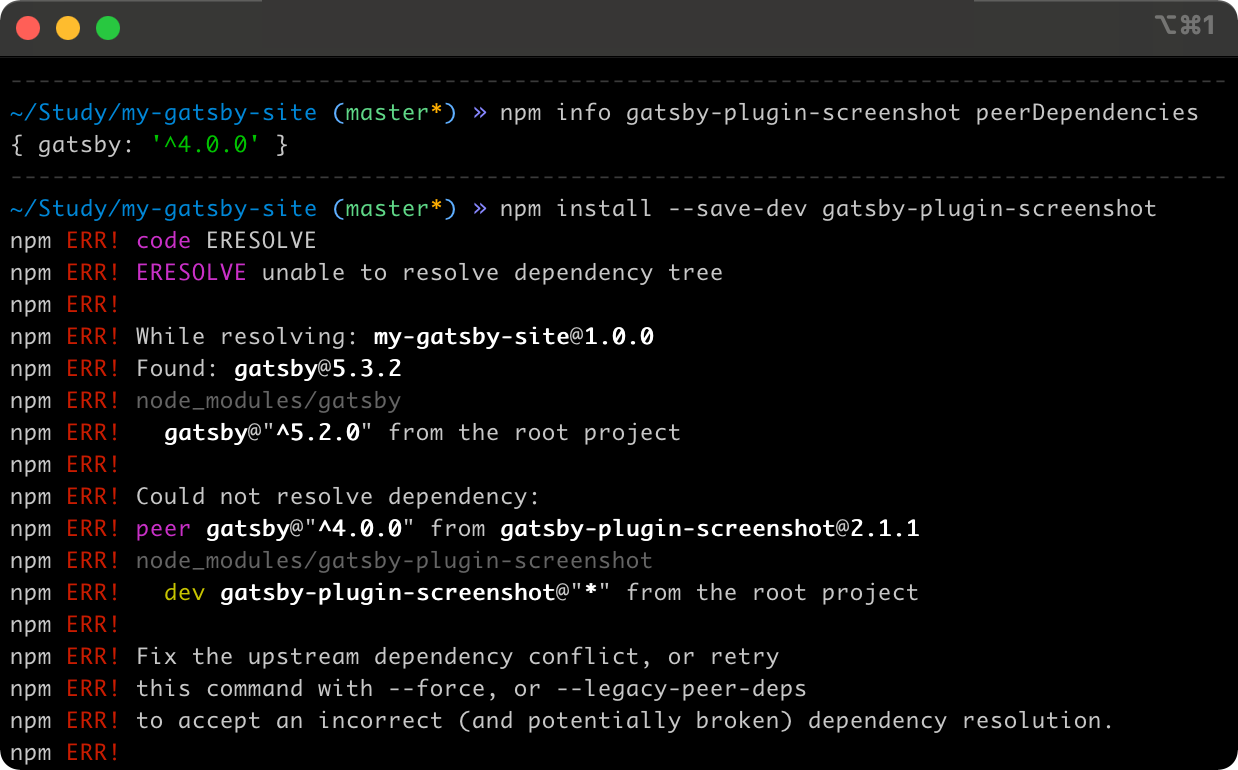This screenshot has height=770, width=1238.
Task: Click 'to accept an incorrect (and potentially broken)' line
Action: pos(624,721)
